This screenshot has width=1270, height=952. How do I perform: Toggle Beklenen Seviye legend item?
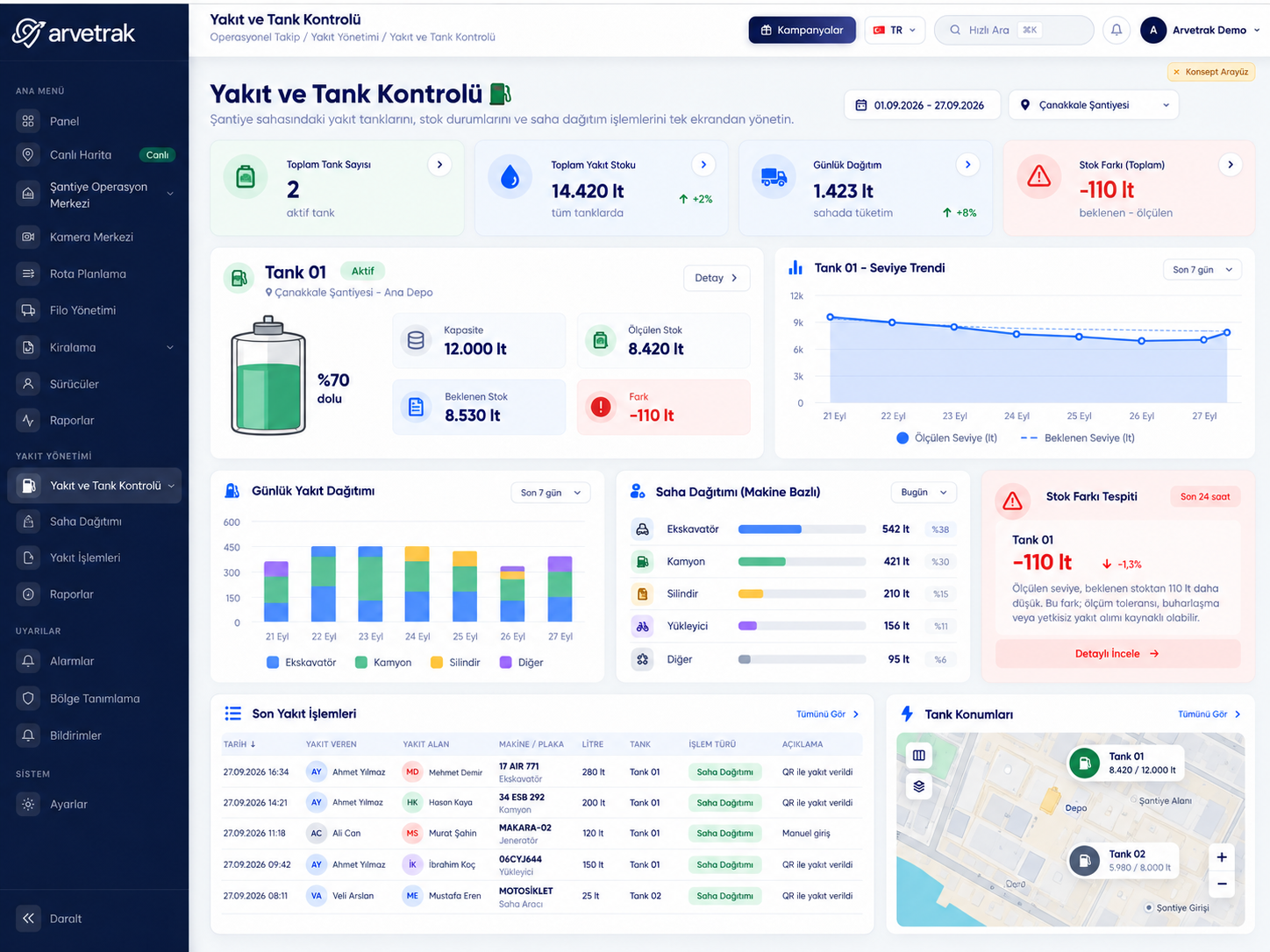coord(1078,437)
